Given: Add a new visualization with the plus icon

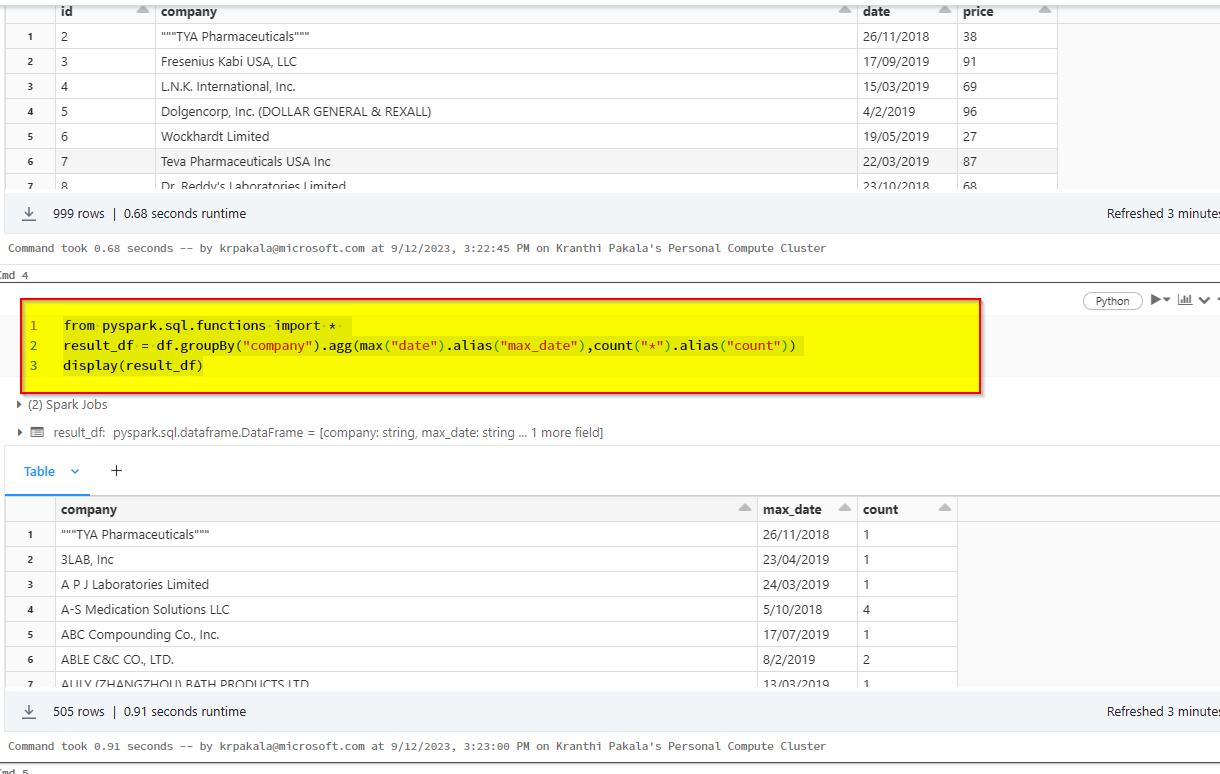Looking at the screenshot, I should pyautogui.click(x=116, y=470).
